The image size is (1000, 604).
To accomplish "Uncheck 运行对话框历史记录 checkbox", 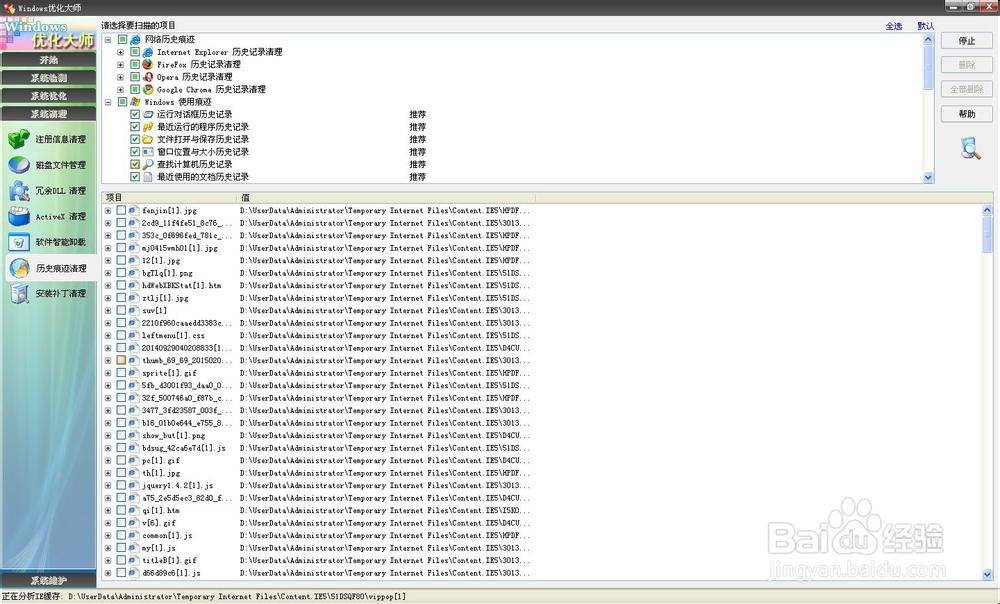I will (x=135, y=114).
